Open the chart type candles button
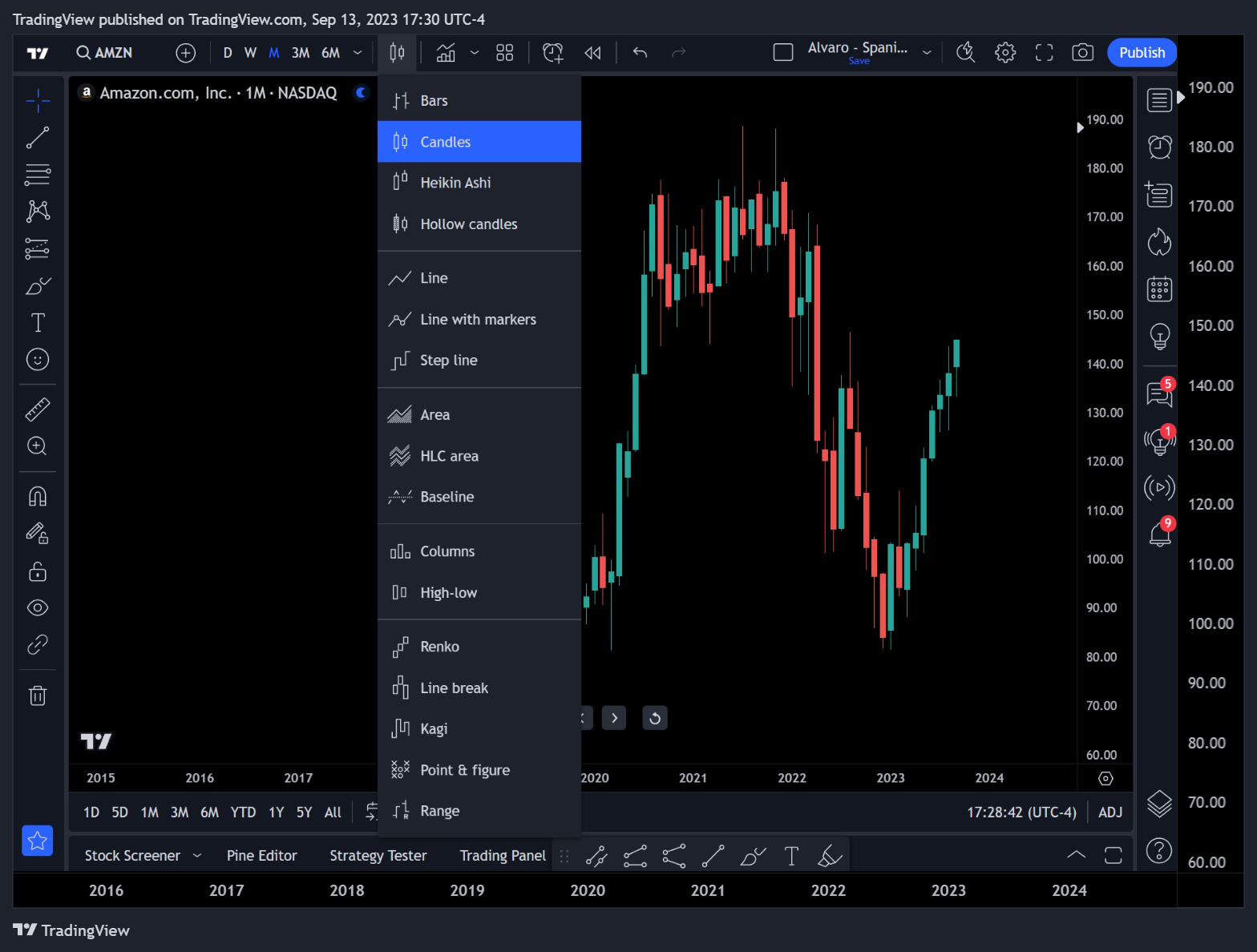Viewport: 1257px width, 952px height. [398, 53]
